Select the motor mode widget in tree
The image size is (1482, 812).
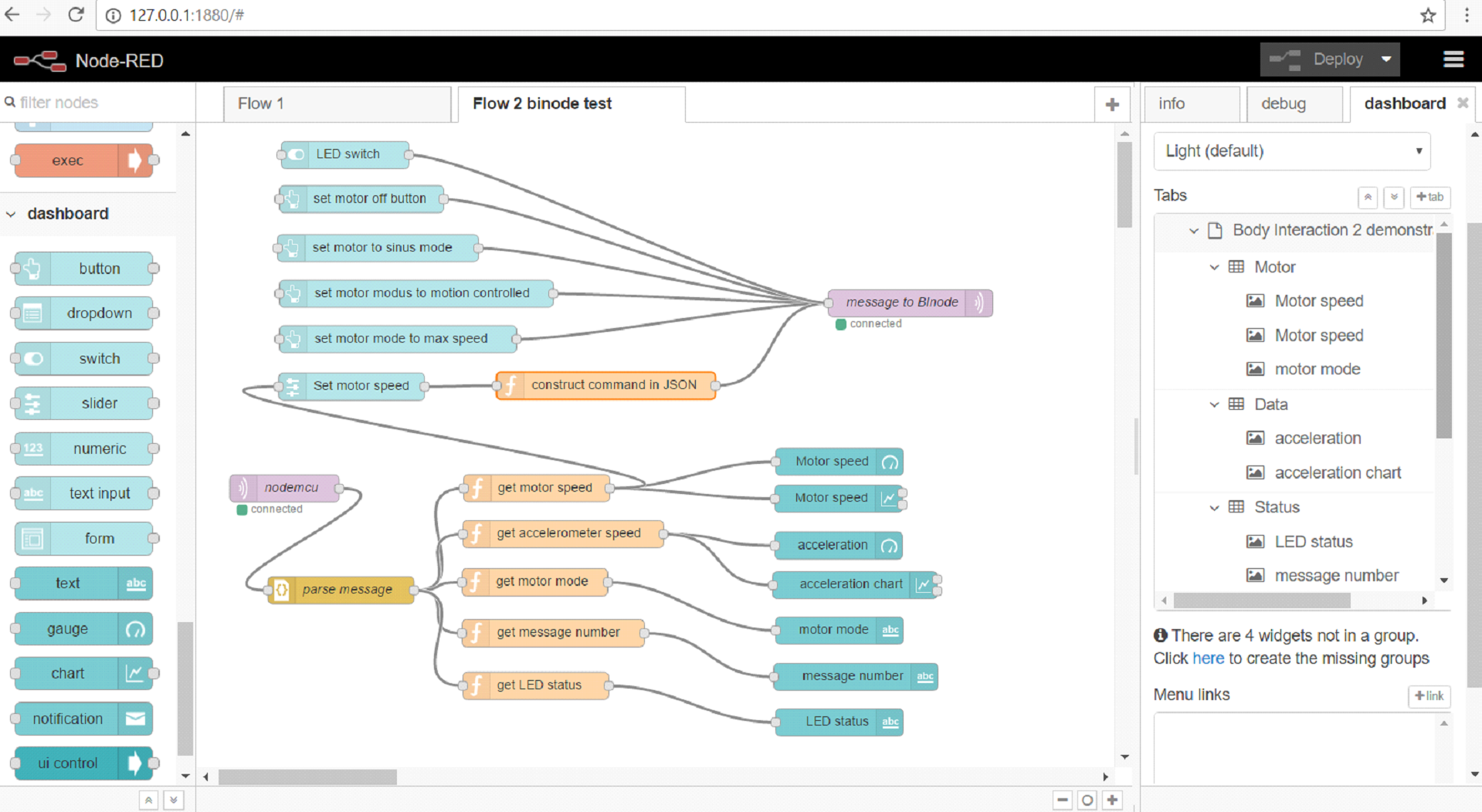click(x=1317, y=369)
